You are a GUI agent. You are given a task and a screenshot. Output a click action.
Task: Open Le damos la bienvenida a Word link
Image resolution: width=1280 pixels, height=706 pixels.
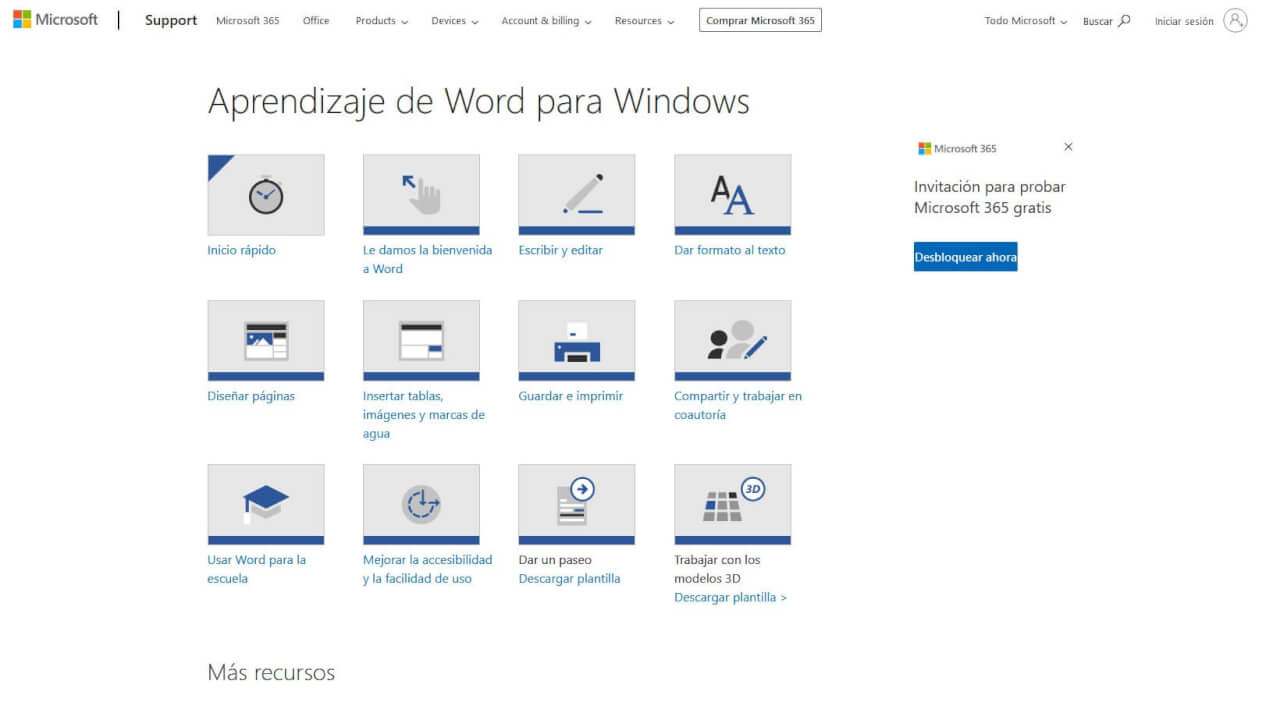428,259
